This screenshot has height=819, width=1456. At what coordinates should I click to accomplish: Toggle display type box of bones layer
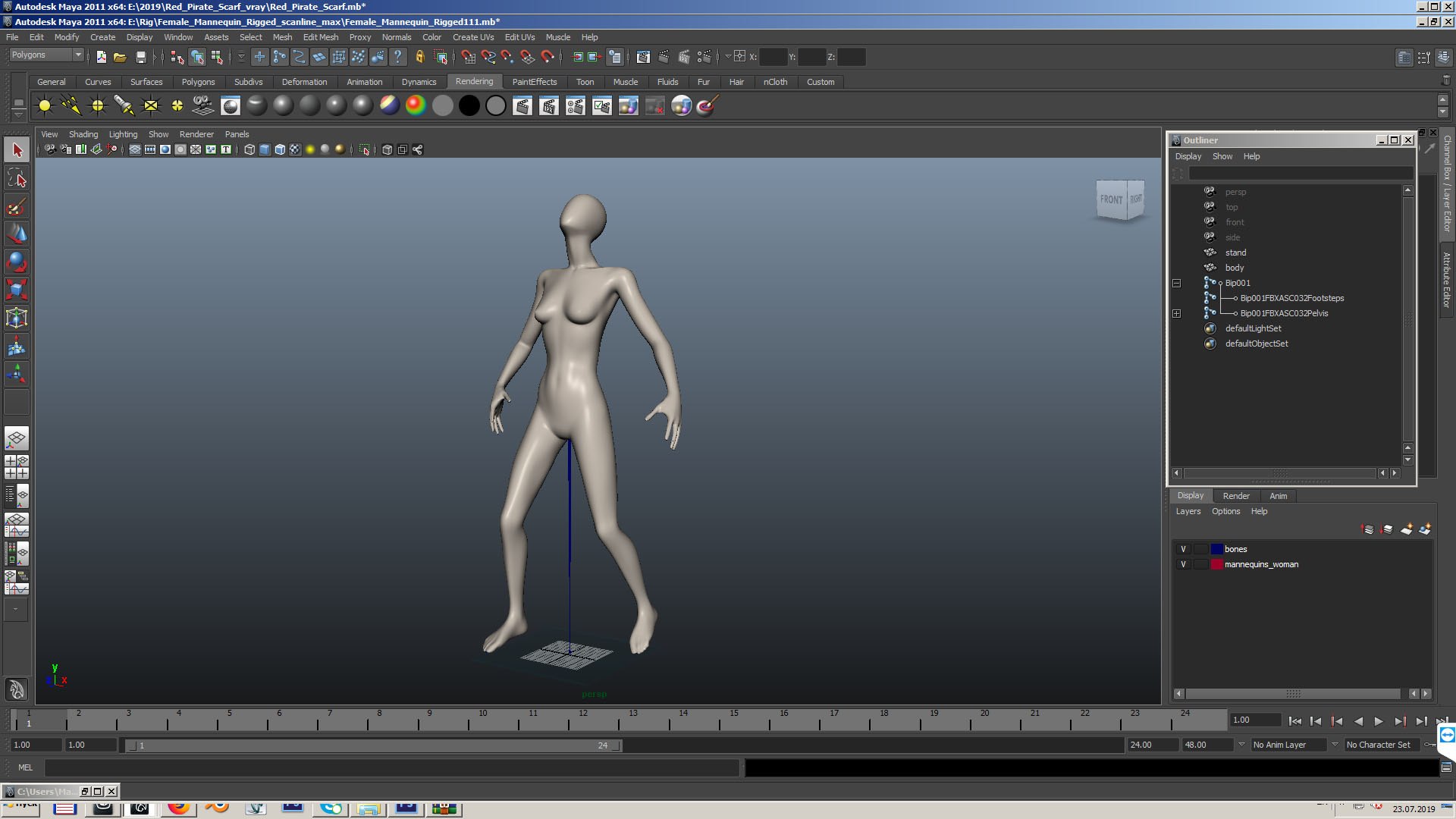(x=1200, y=549)
